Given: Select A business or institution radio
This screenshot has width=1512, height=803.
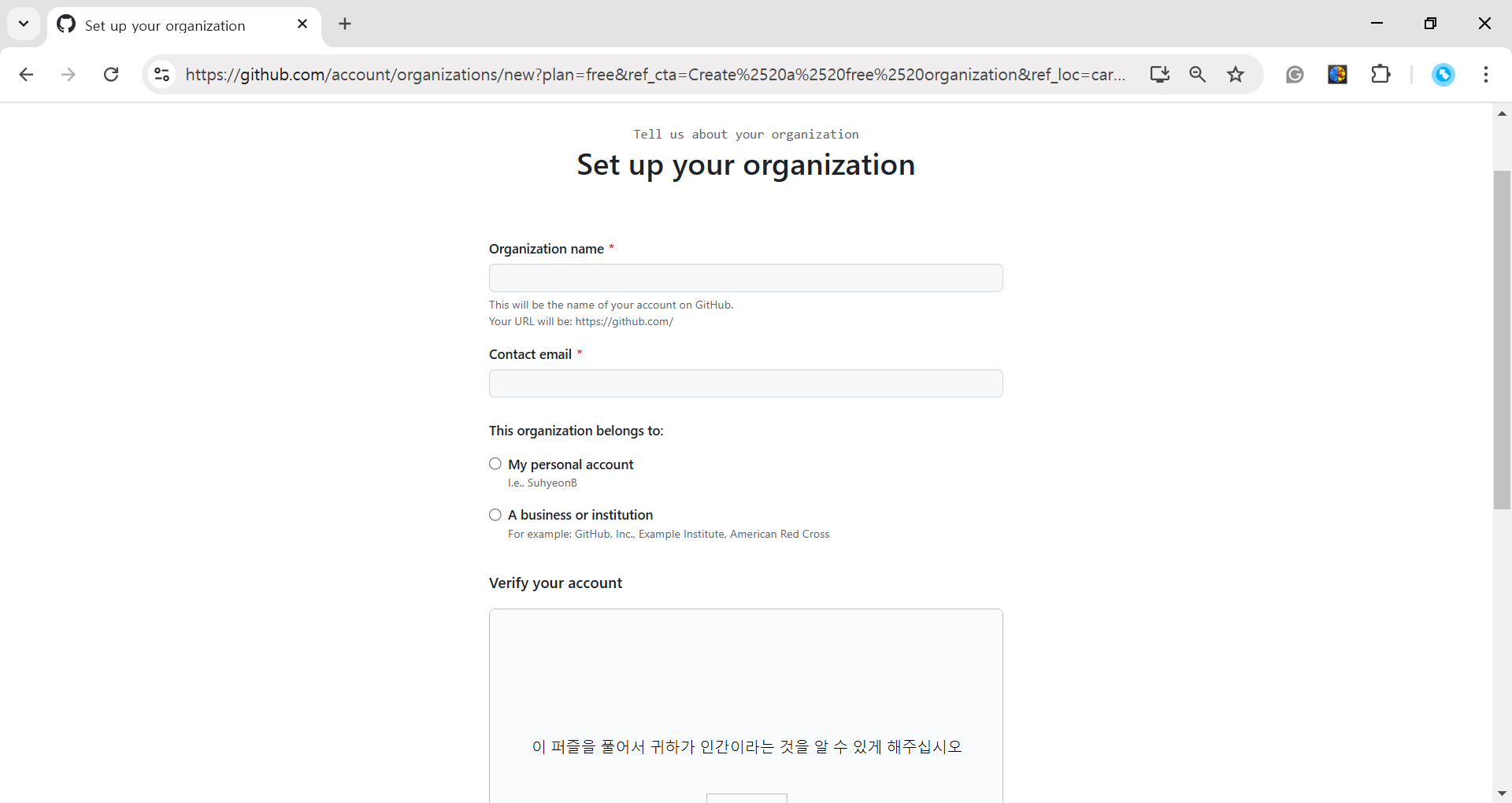Looking at the screenshot, I should (x=495, y=515).
